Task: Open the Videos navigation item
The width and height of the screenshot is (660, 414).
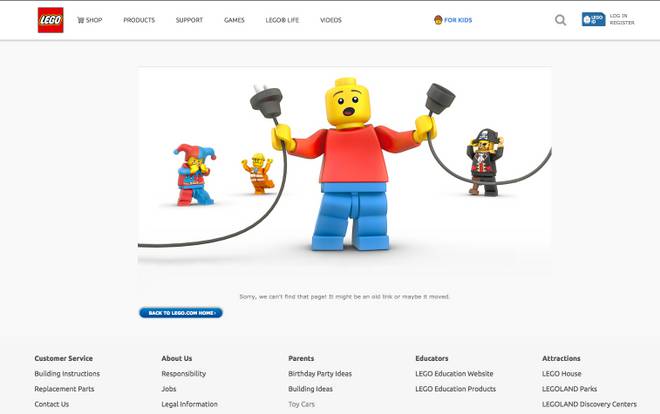Action: coord(330,20)
